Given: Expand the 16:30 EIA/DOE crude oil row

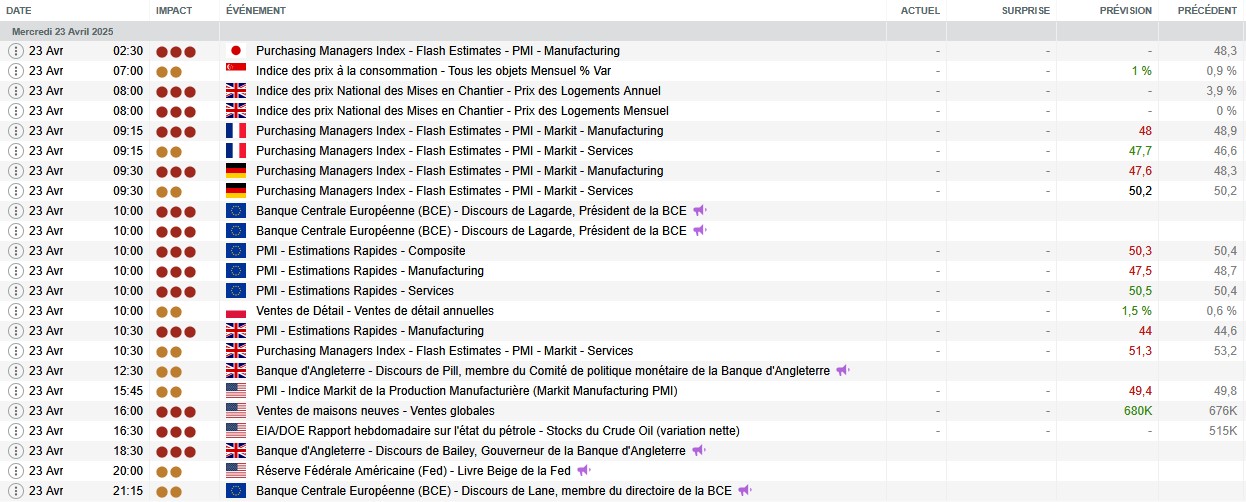Looking at the screenshot, I should coord(15,431).
